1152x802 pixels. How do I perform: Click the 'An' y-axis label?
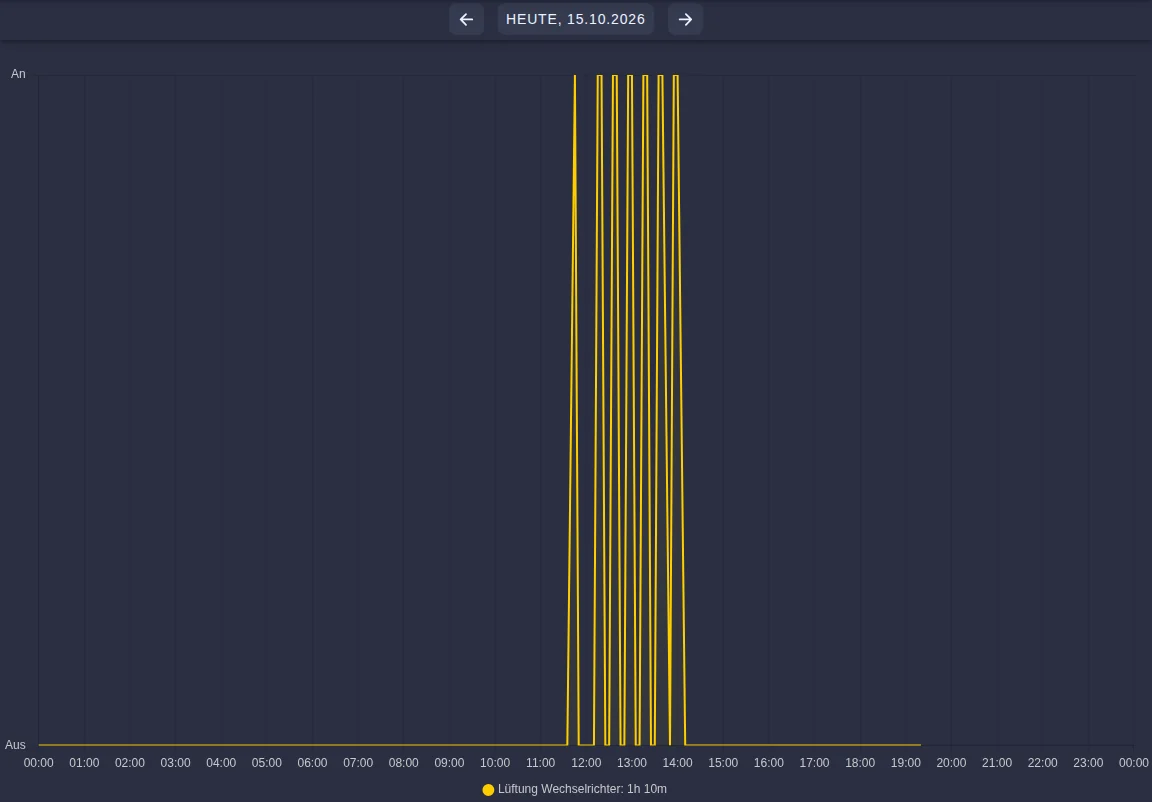tap(18, 73)
